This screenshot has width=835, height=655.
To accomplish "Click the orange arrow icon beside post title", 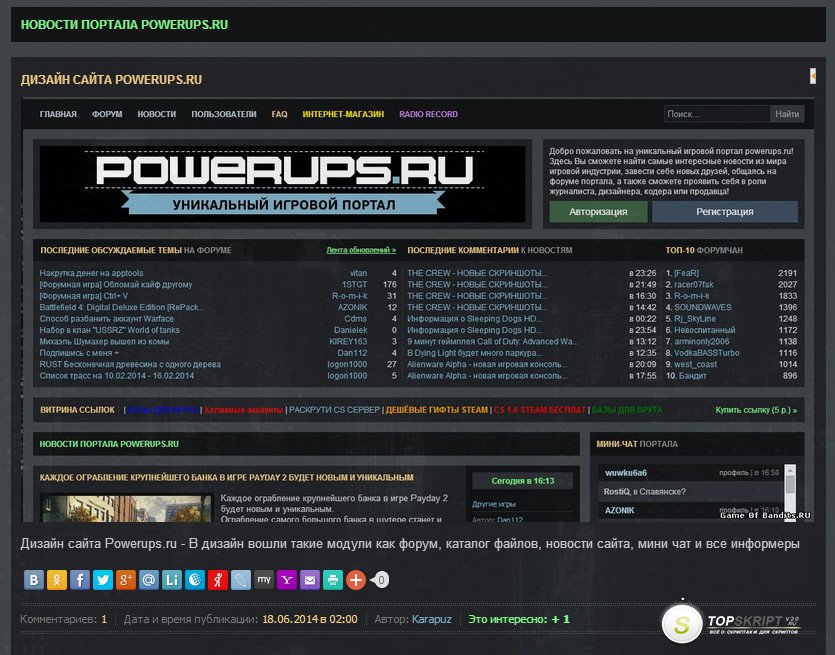I will (813, 76).
